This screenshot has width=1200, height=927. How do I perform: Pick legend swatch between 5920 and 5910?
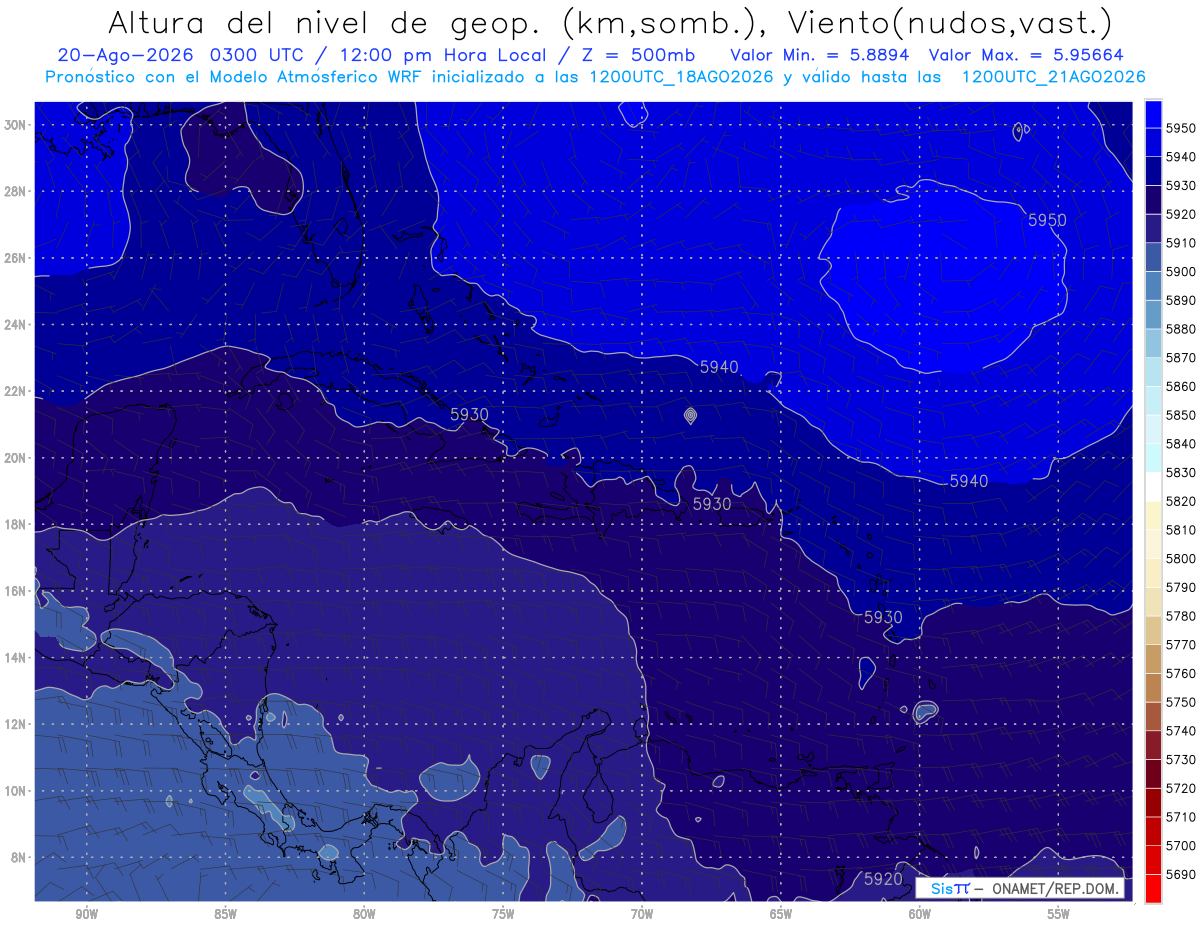pos(1153,229)
